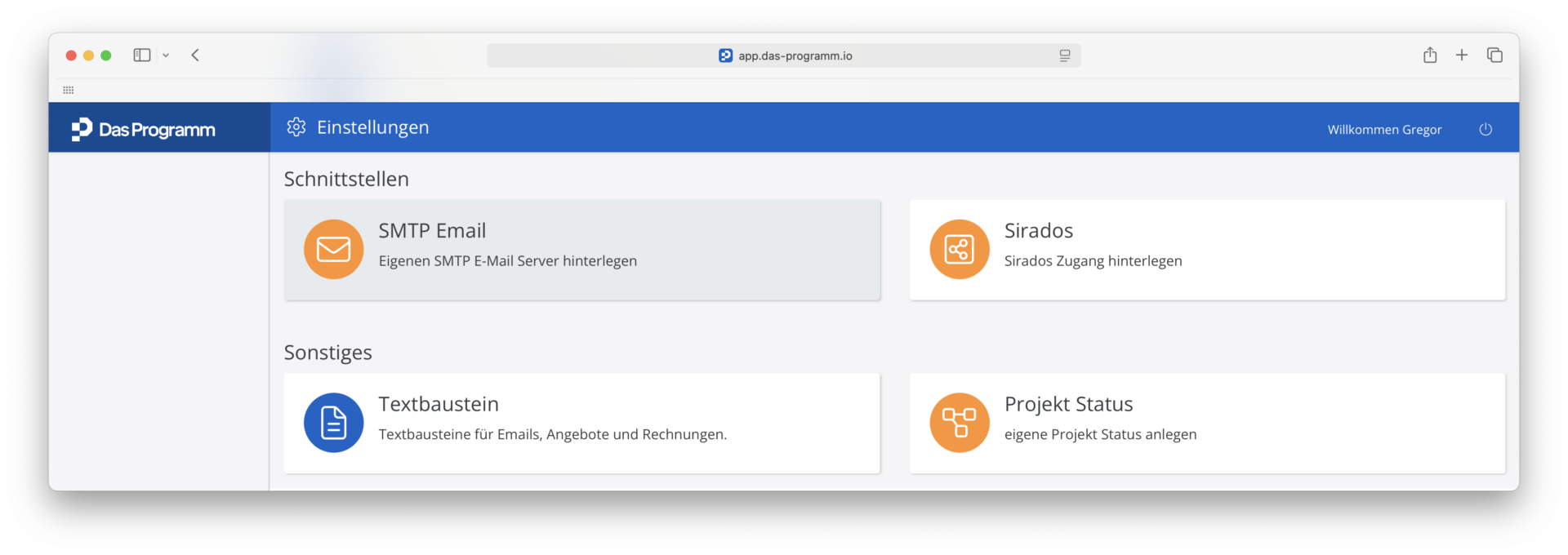
Task: Expand the sidebar dropdown chevron
Action: (x=166, y=55)
